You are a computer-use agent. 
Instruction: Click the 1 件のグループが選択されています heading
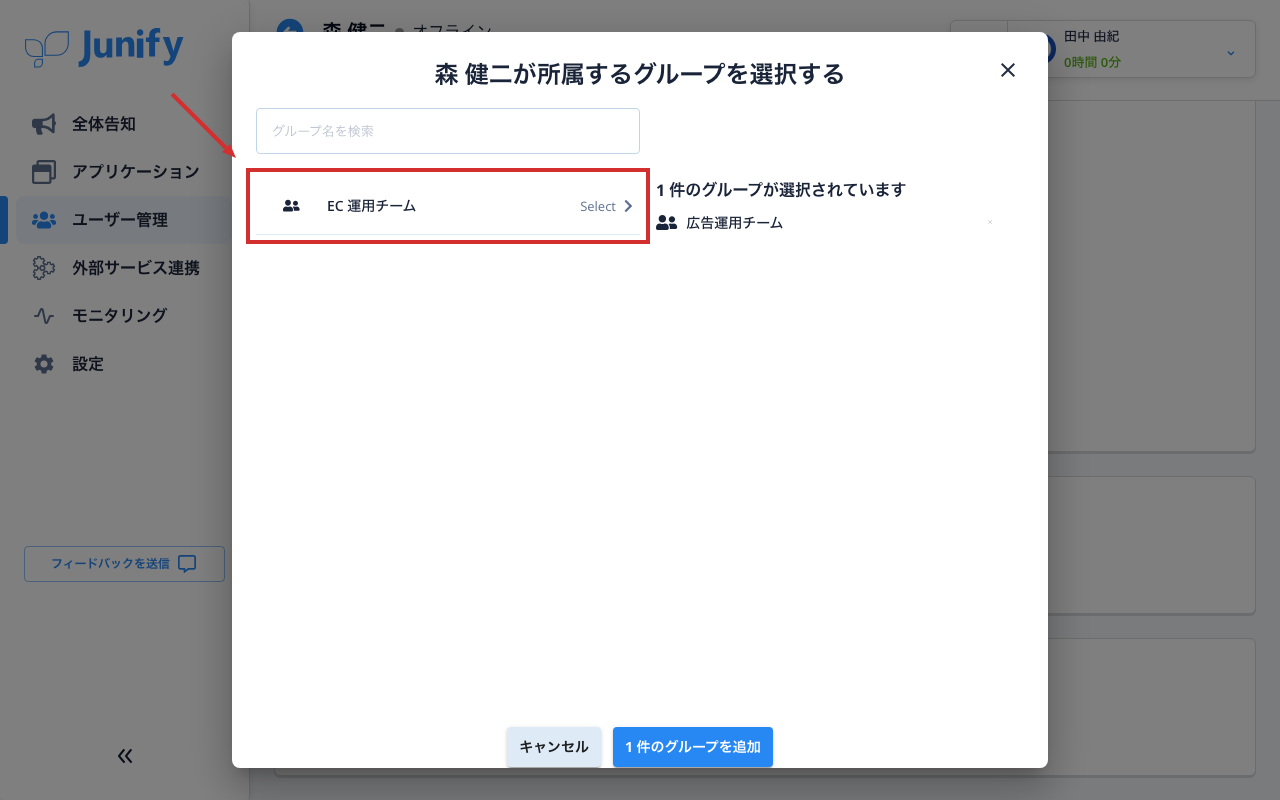(x=781, y=190)
